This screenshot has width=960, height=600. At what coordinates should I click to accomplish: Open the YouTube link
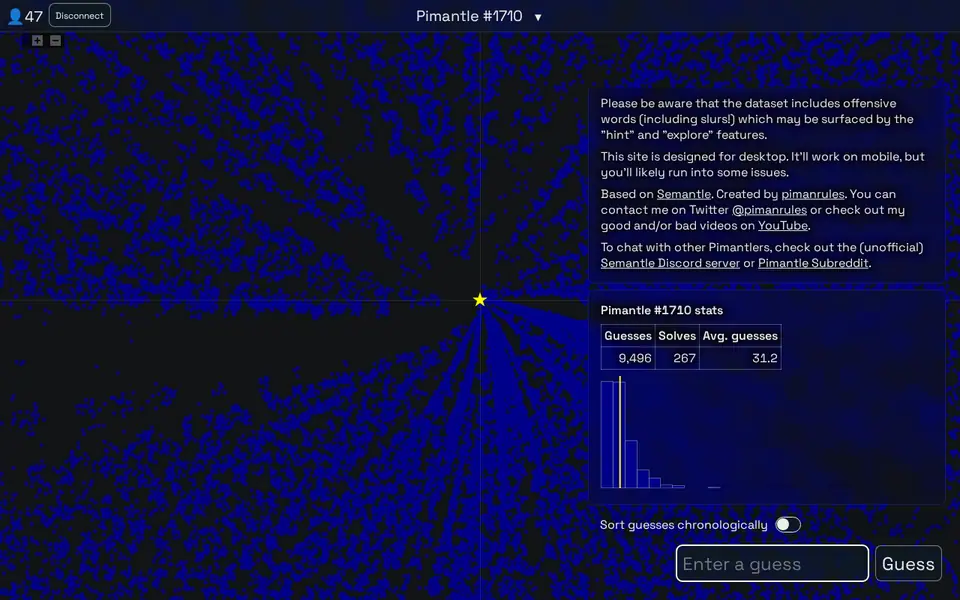(x=782, y=225)
